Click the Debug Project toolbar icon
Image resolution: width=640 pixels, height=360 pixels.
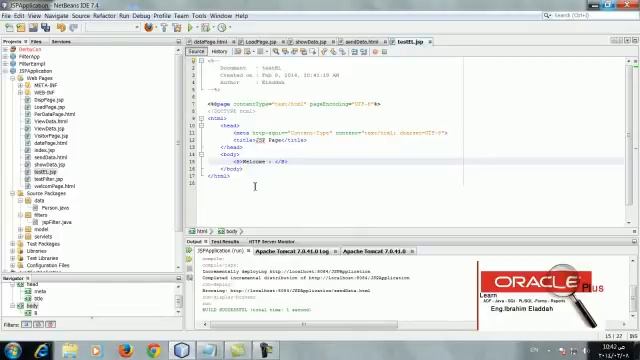(205, 27)
